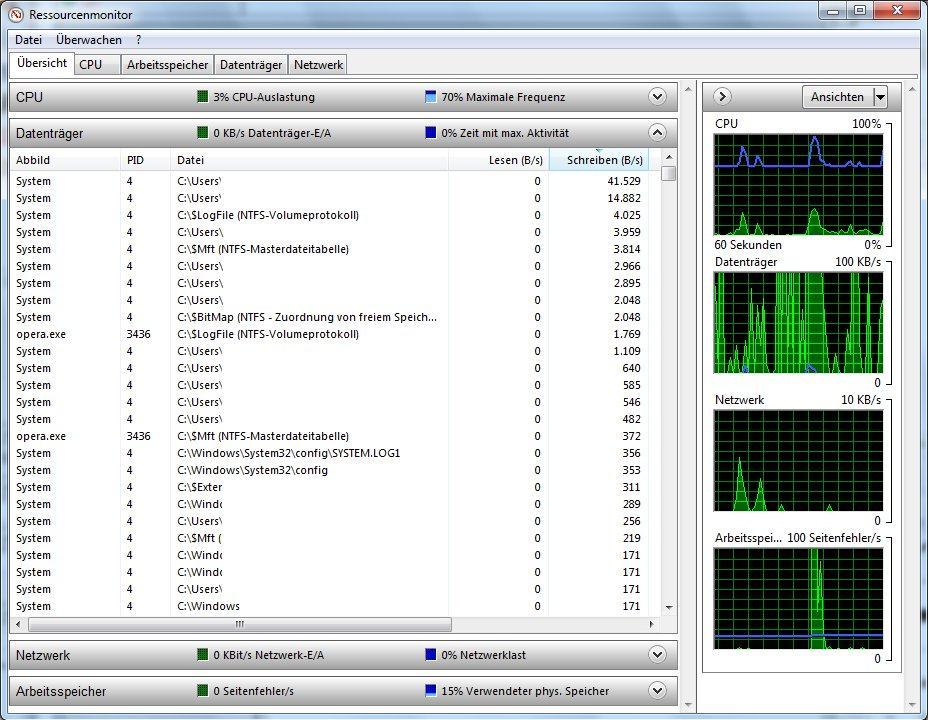Click the Ressourcenmonitor title bar icon
The height and width of the screenshot is (720, 928).
[17, 14]
